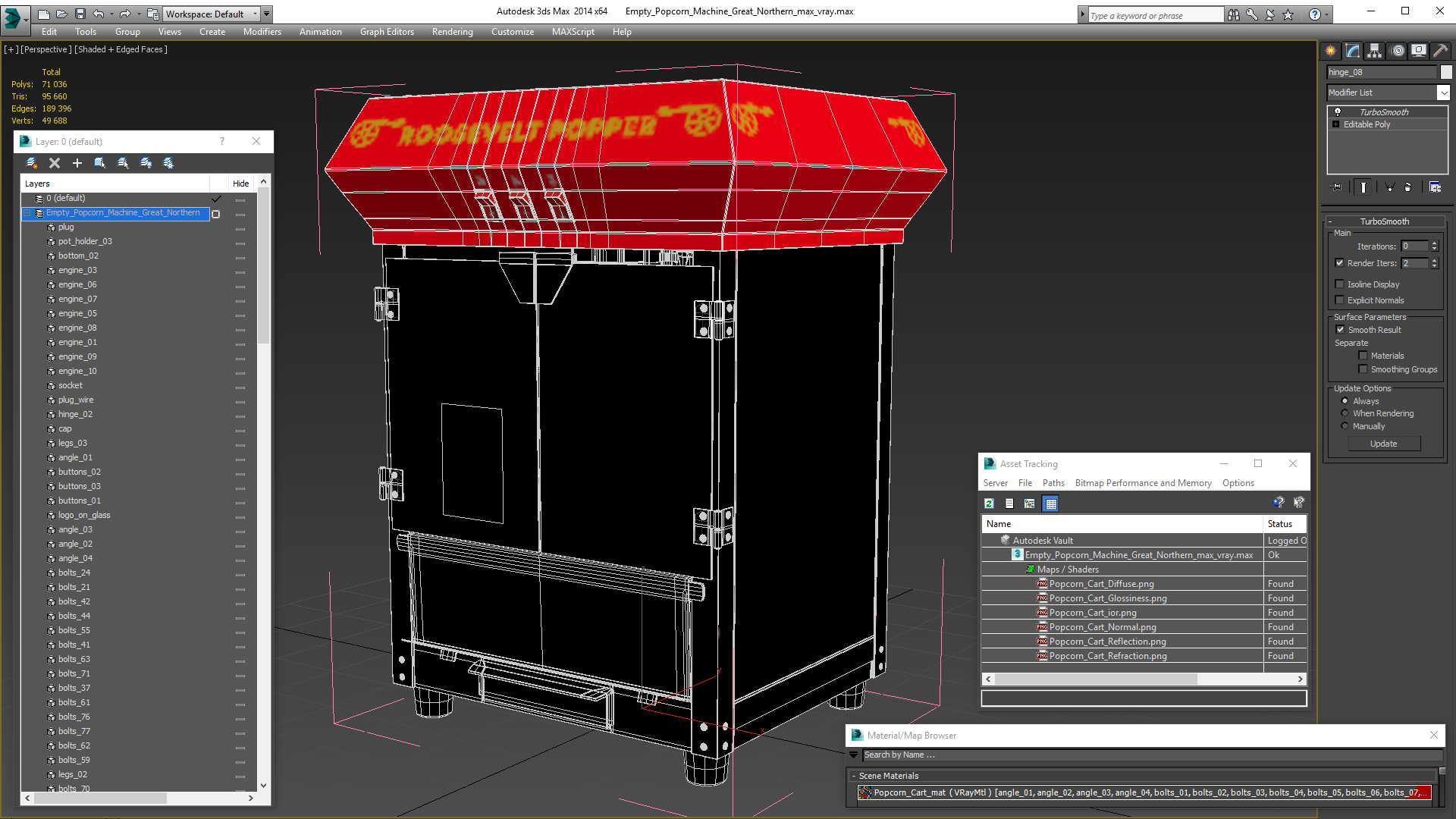Click Table View icon in Asset Tracking

[x=1050, y=504]
